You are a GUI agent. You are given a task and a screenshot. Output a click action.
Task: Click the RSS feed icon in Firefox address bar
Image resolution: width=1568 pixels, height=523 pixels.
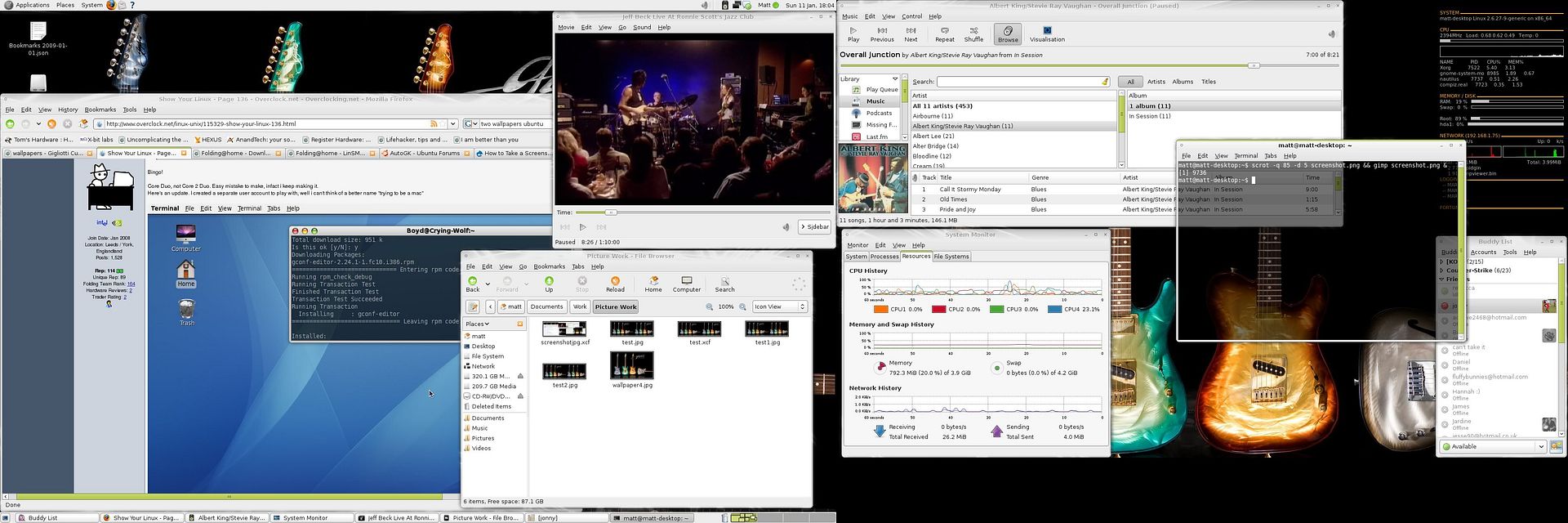(434, 124)
